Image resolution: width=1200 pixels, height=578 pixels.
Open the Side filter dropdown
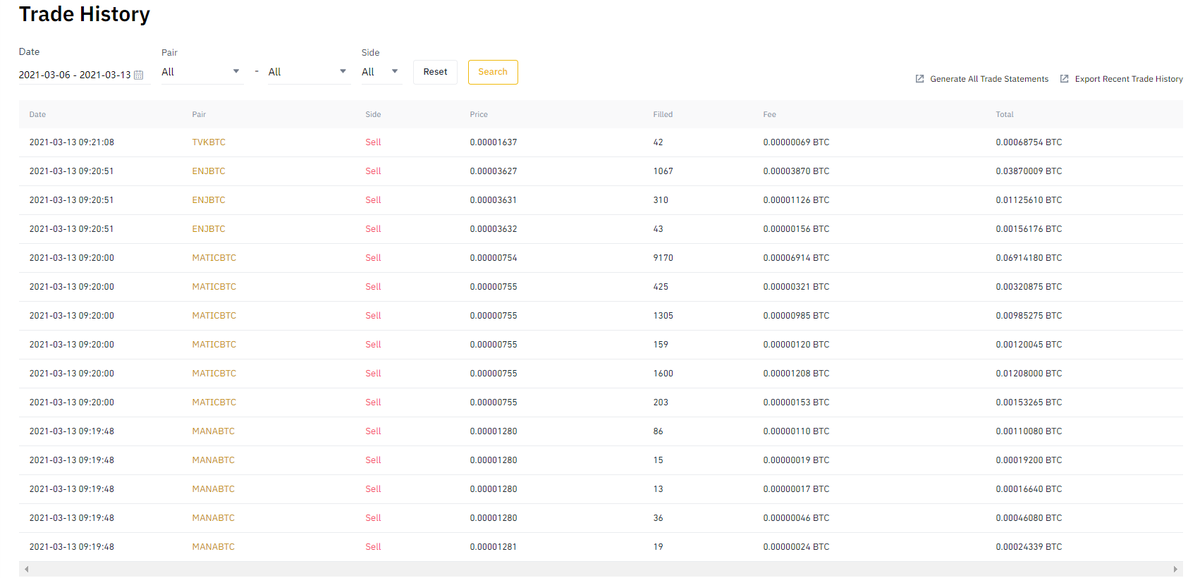coord(380,72)
